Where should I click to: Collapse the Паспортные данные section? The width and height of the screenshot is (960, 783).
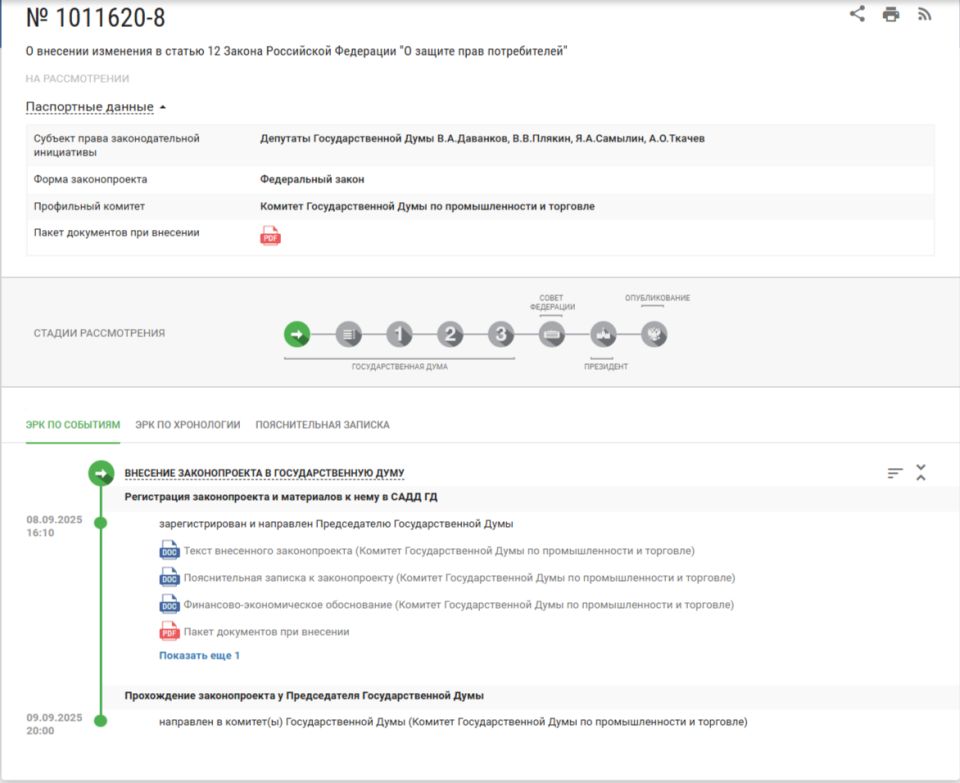click(x=96, y=107)
